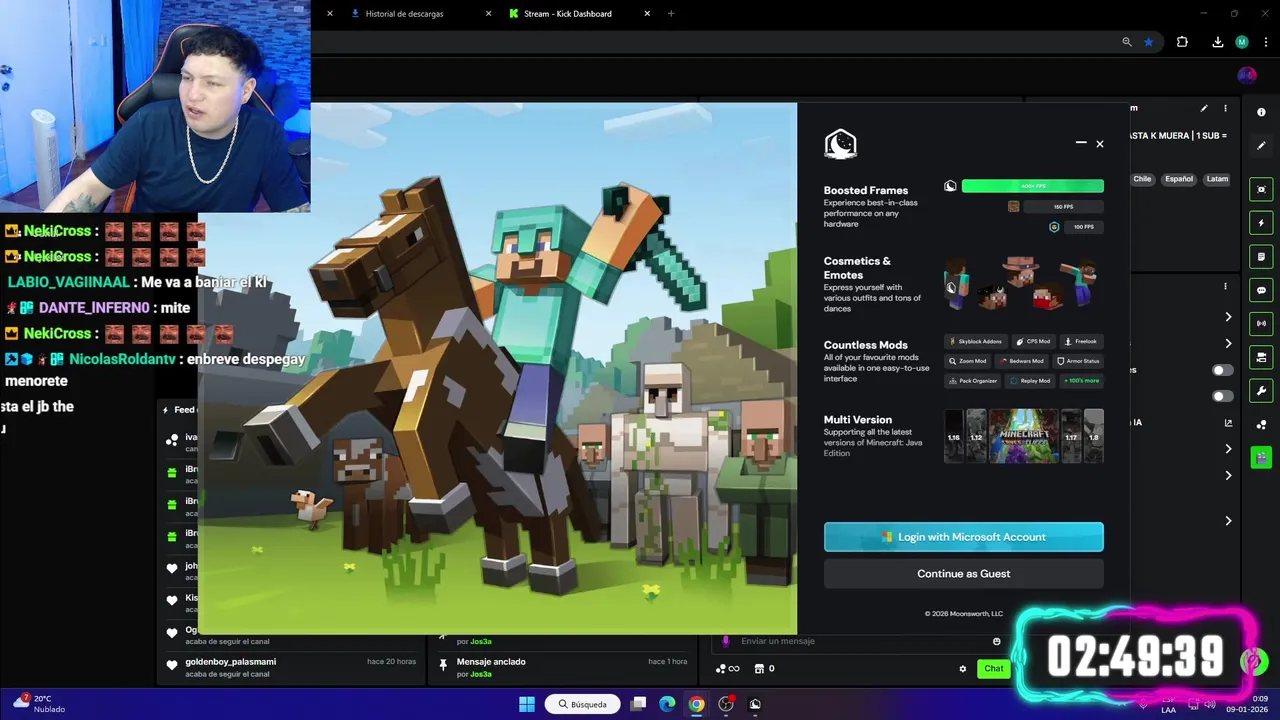This screenshot has height=720, width=1280.
Task: Select the 1.8 version thumbnail
Action: pyautogui.click(x=1093, y=436)
